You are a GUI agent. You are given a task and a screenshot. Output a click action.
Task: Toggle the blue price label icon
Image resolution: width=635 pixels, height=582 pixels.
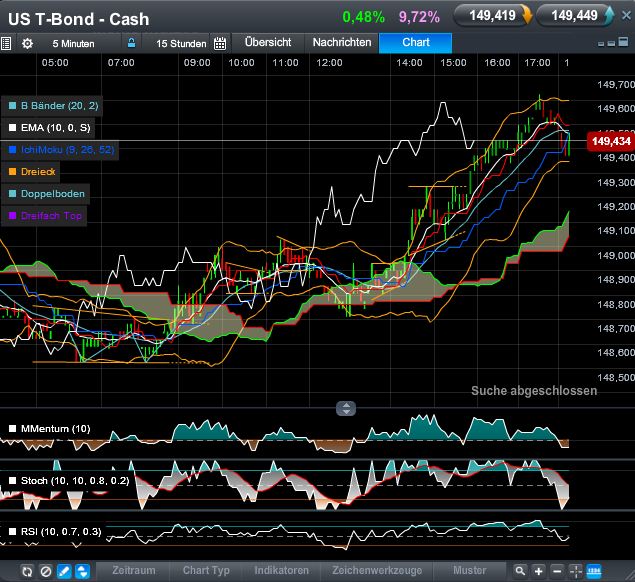pos(594,571)
